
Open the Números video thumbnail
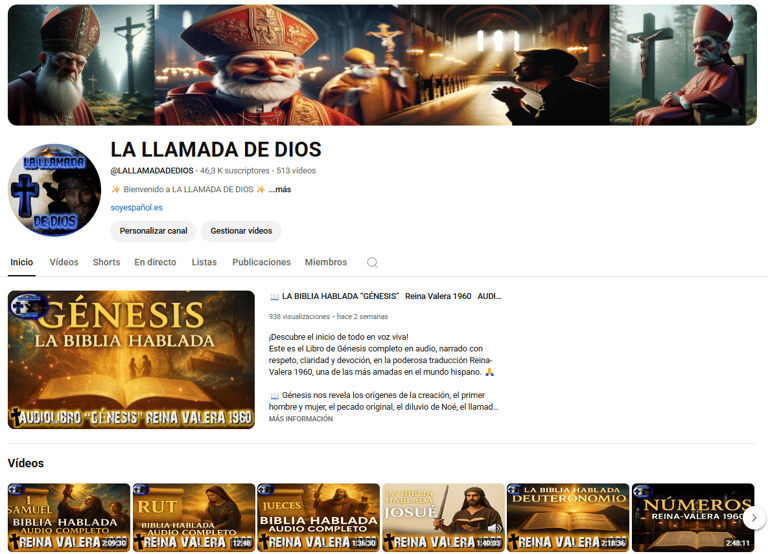(693, 518)
